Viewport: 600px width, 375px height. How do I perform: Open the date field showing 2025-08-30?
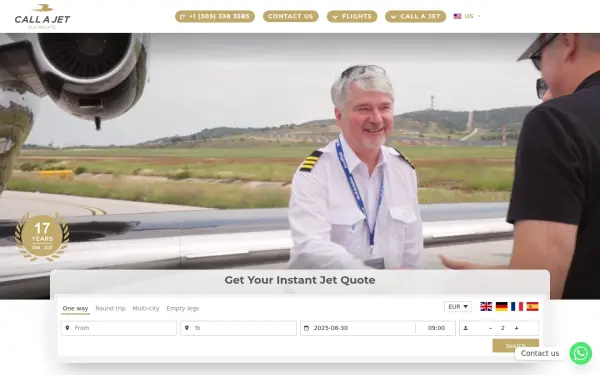click(x=358, y=328)
